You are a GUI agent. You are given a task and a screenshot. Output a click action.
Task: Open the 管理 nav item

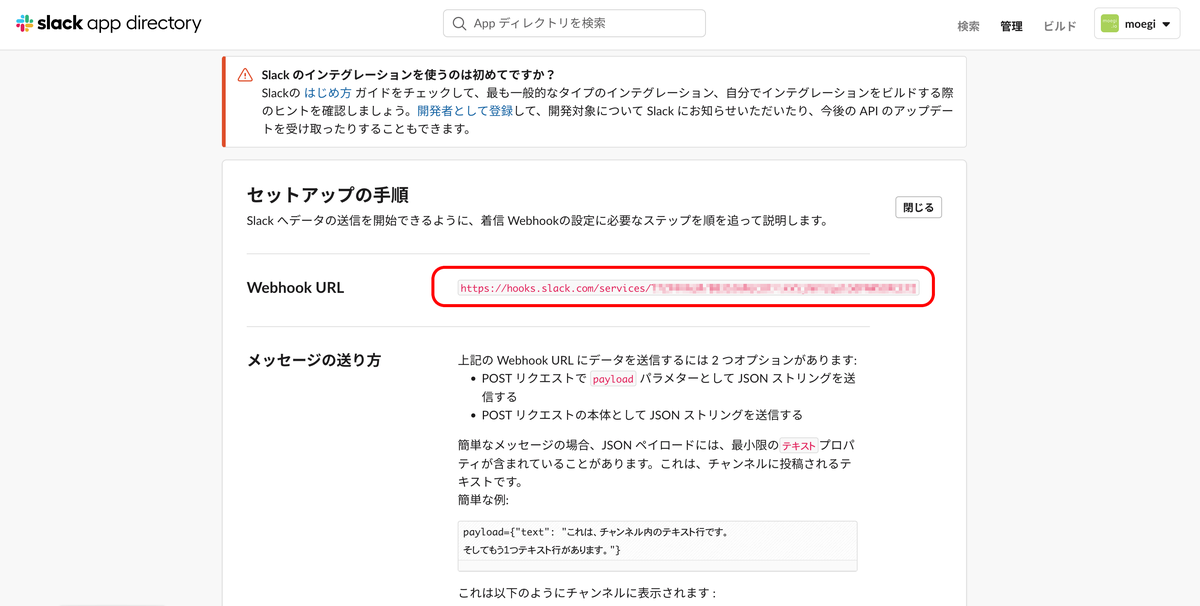coord(1011,26)
